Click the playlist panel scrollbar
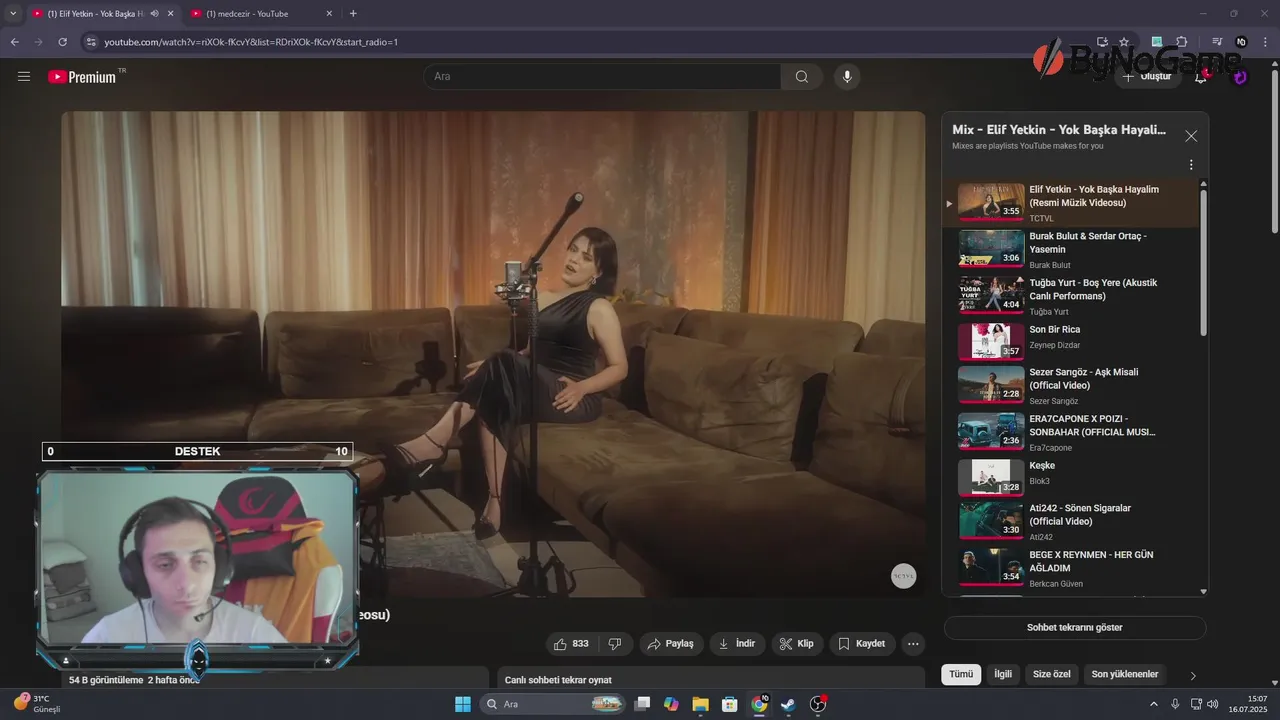The image size is (1280, 720). 1203,262
